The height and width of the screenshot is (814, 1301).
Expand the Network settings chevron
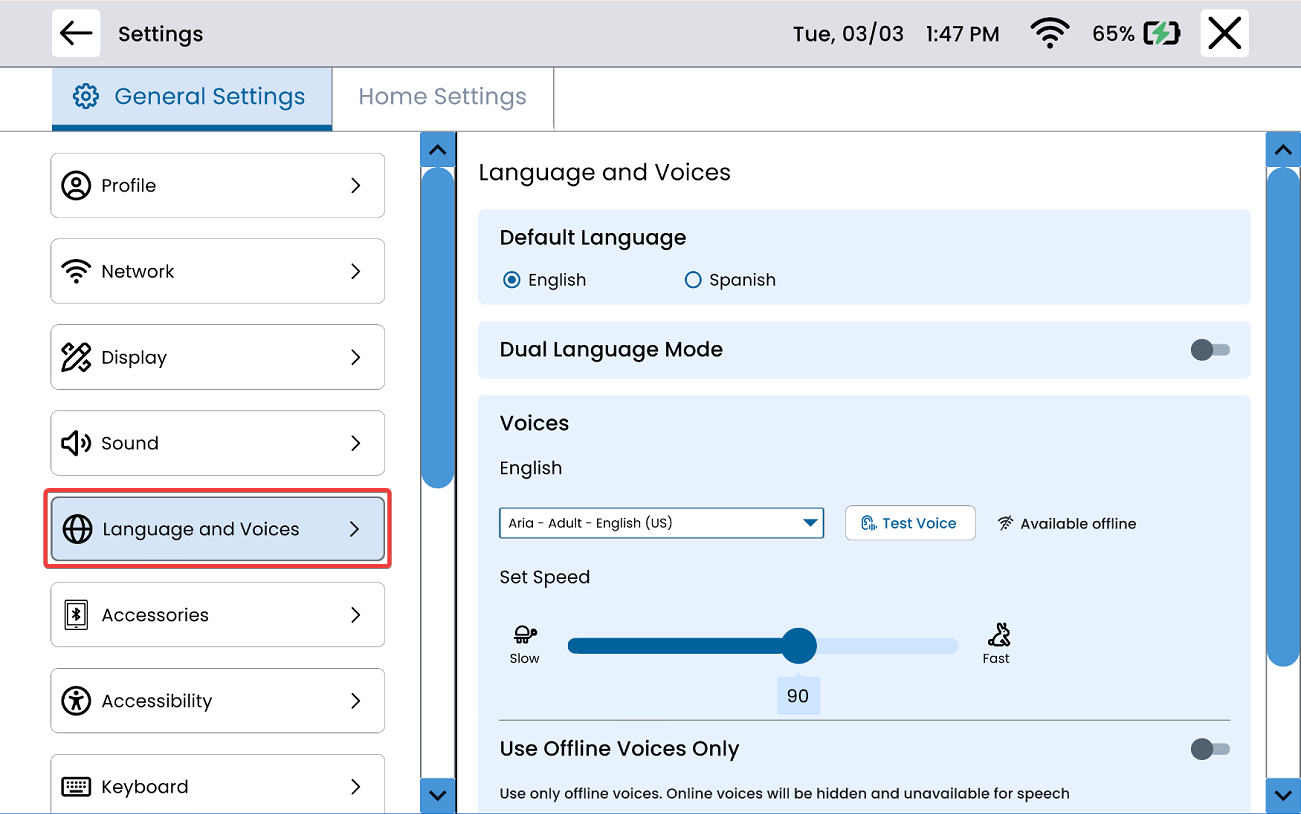pyautogui.click(x=355, y=272)
